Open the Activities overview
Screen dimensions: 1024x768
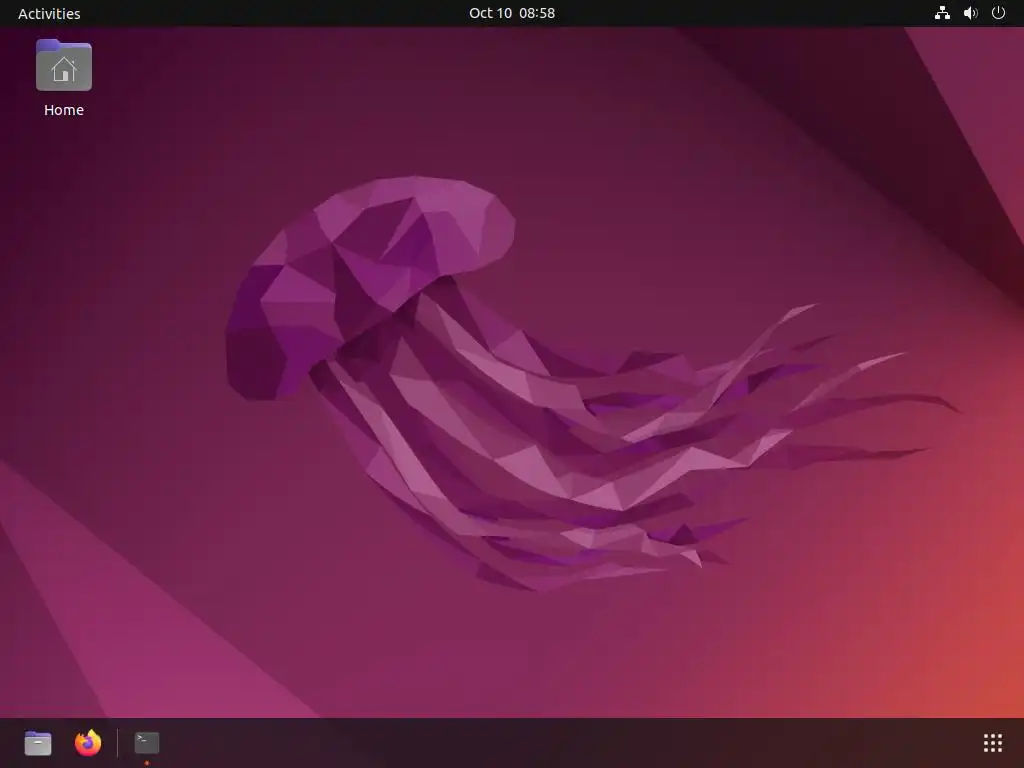click(x=49, y=13)
